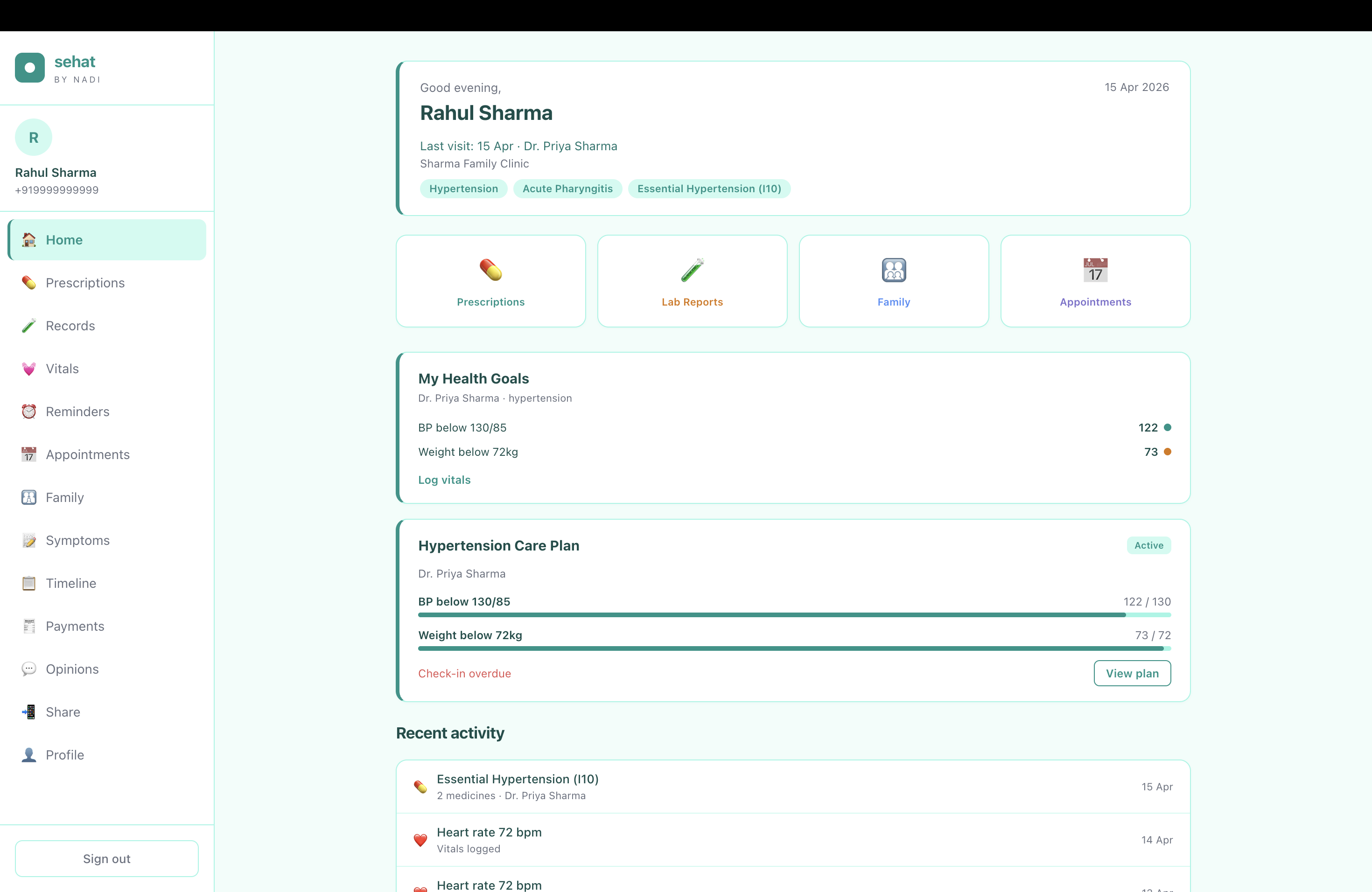Click the calendar icon beside sidebar Appointments
Image resolution: width=1372 pixels, height=892 pixels.
coord(29,455)
